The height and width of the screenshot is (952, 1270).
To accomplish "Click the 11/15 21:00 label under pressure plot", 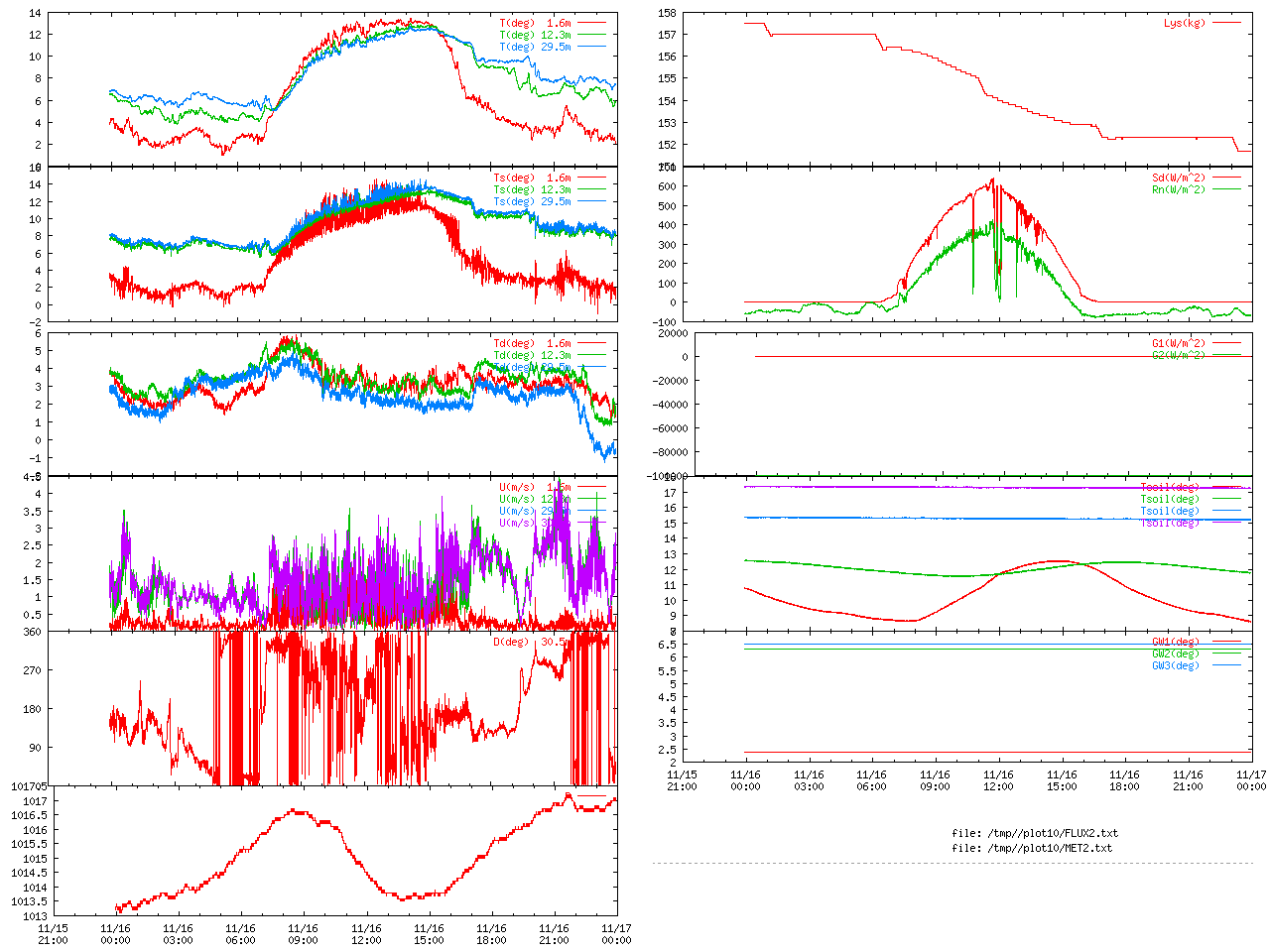I will [x=53, y=934].
